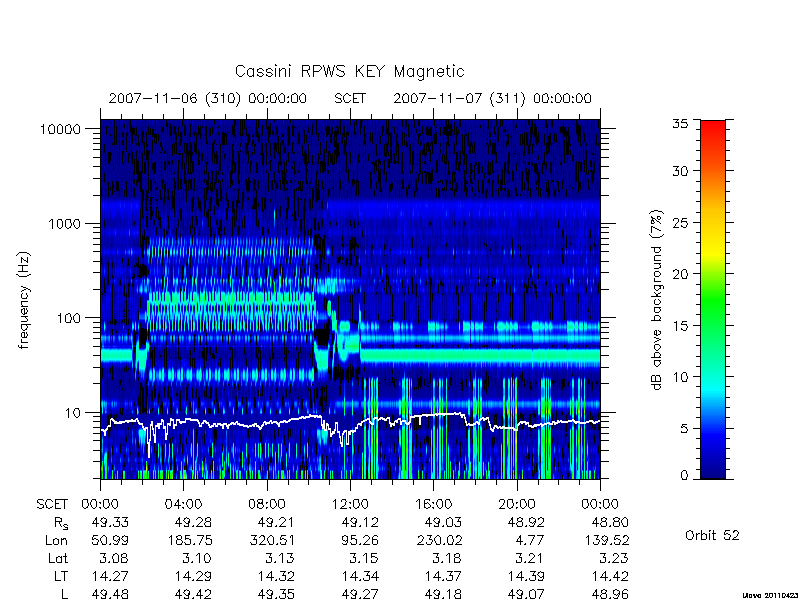
Task: Click the Rs row label
Action: [x=61, y=523]
